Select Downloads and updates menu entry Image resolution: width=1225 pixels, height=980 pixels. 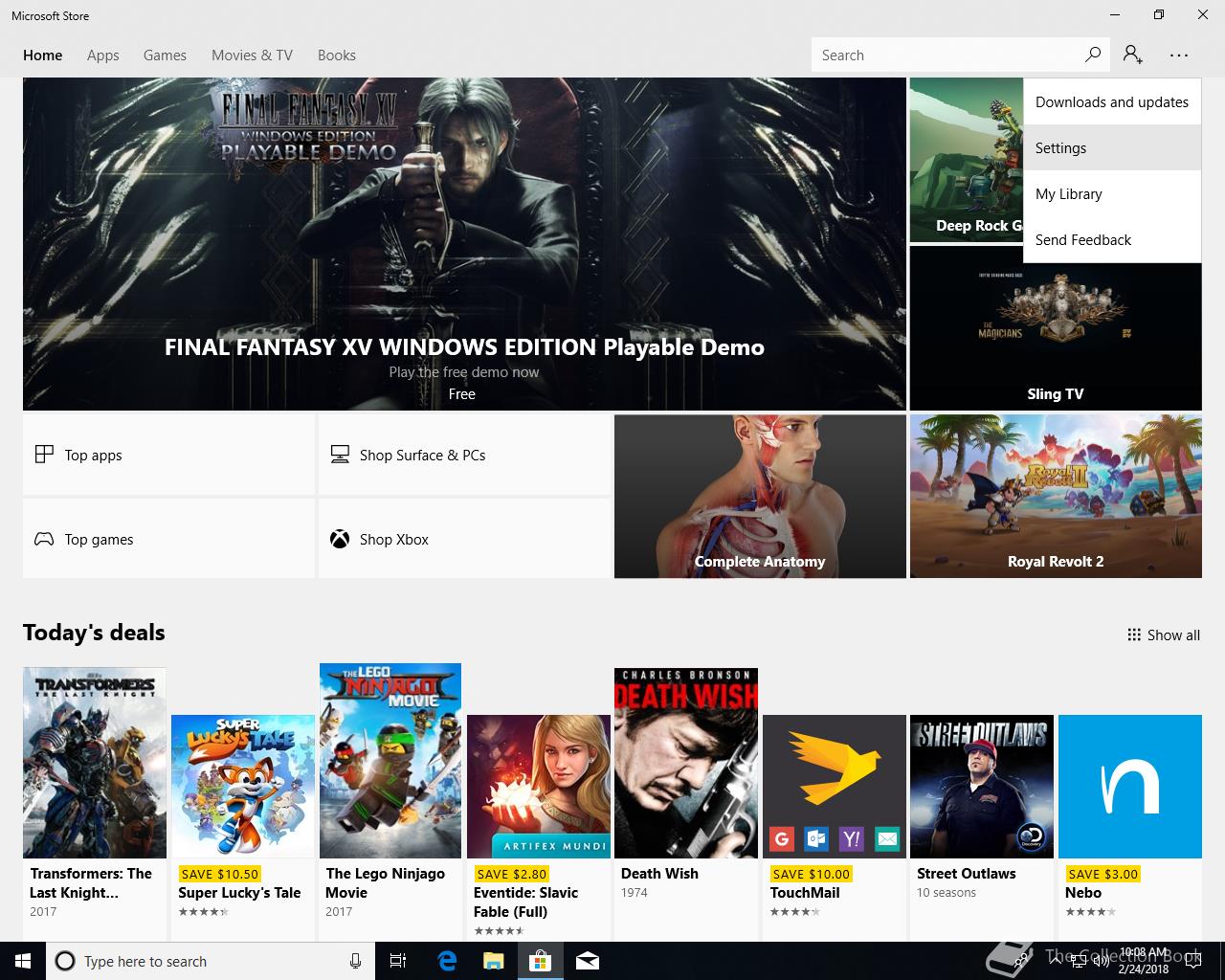tap(1112, 101)
